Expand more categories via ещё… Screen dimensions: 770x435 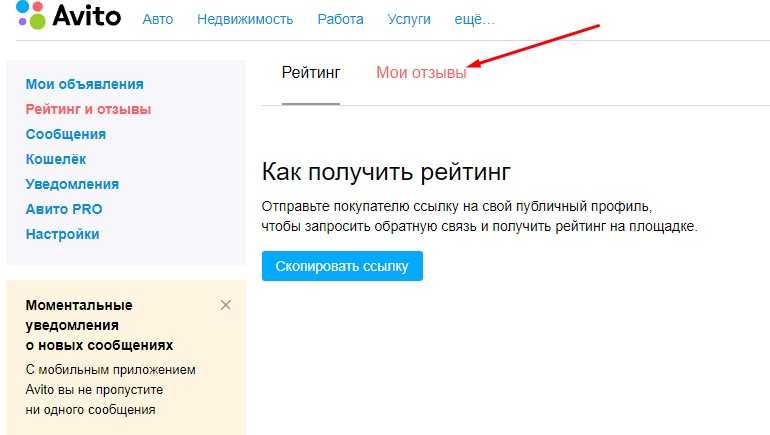(x=474, y=19)
